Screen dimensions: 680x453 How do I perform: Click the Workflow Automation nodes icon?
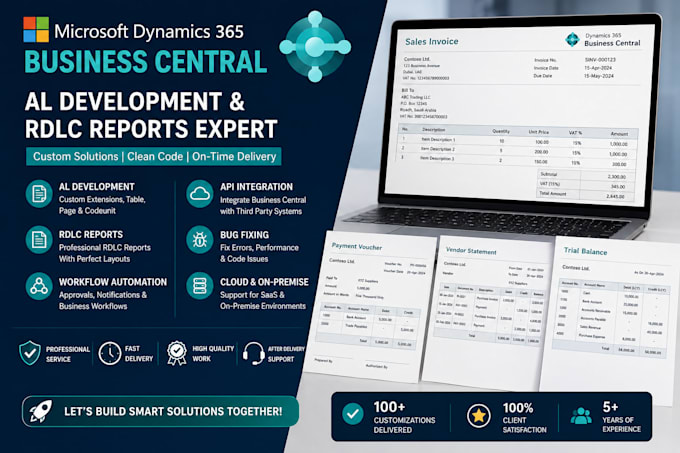39,286
